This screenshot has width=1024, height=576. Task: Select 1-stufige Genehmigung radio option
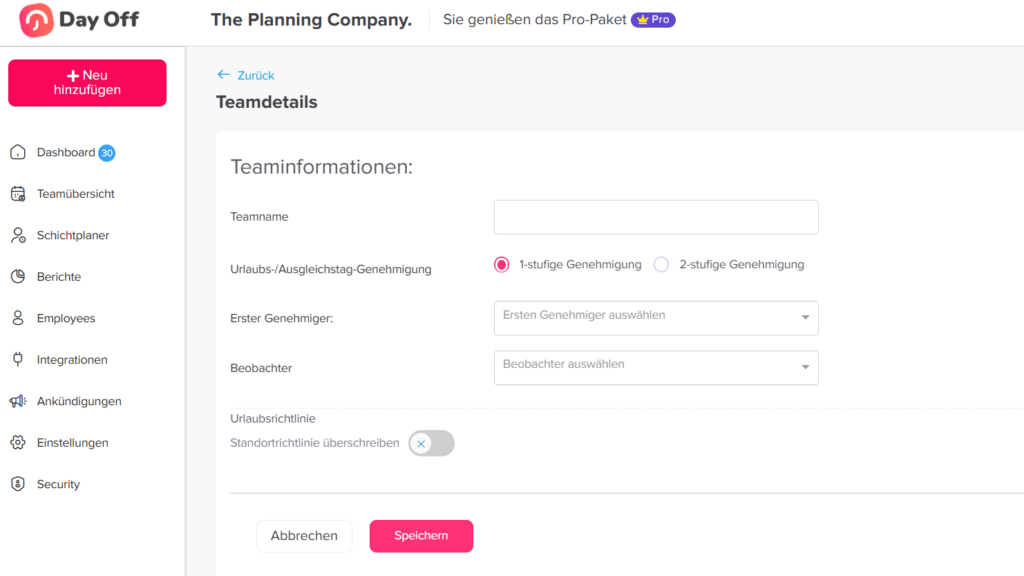(502, 265)
